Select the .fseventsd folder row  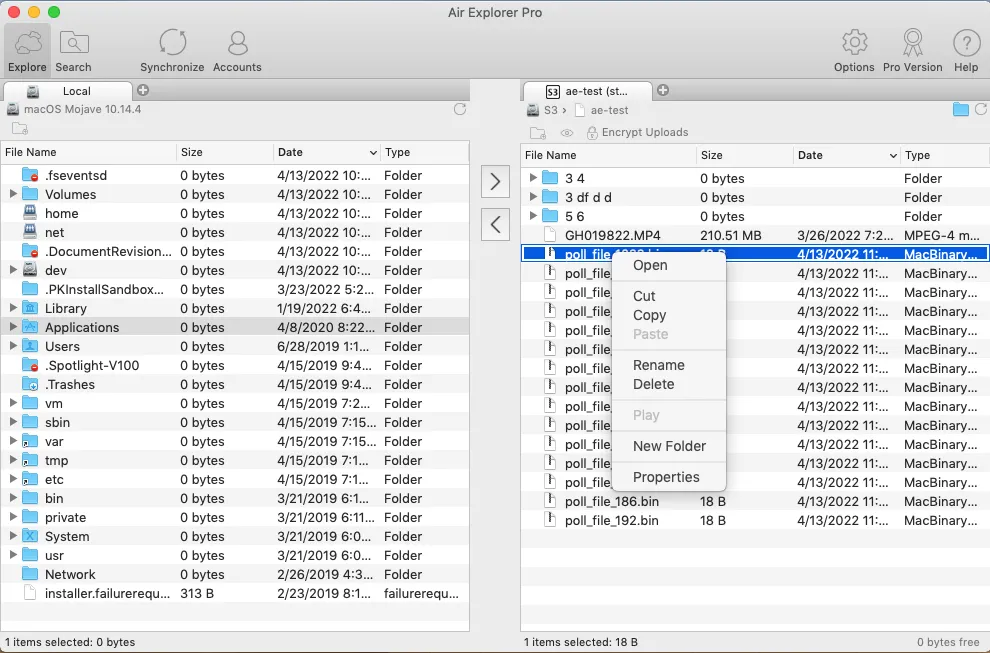pos(235,175)
